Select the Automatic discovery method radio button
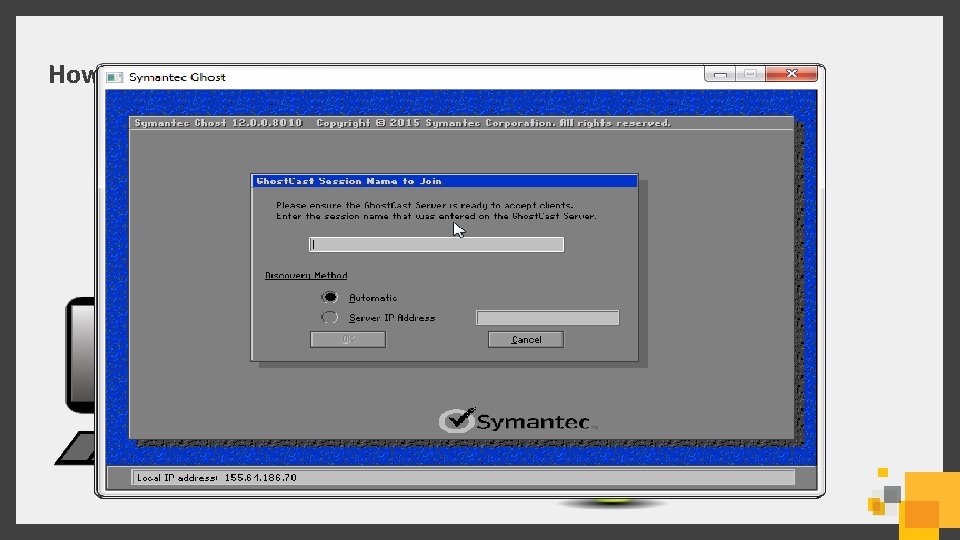 pos(329,297)
